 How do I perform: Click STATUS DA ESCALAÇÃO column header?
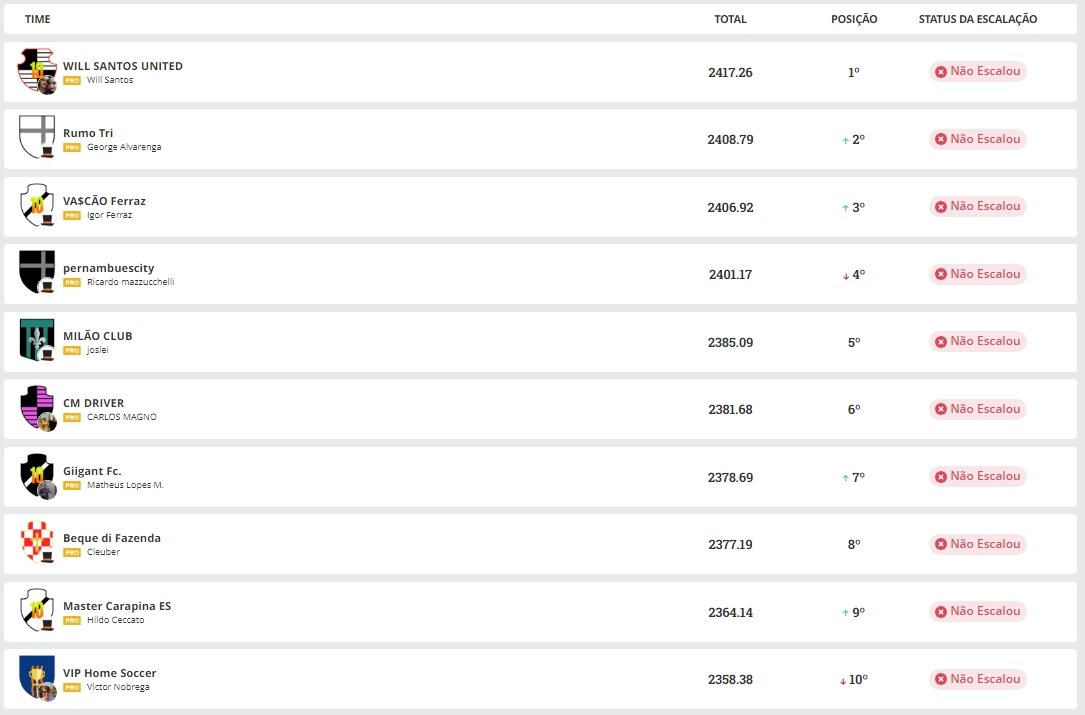coord(977,19)
